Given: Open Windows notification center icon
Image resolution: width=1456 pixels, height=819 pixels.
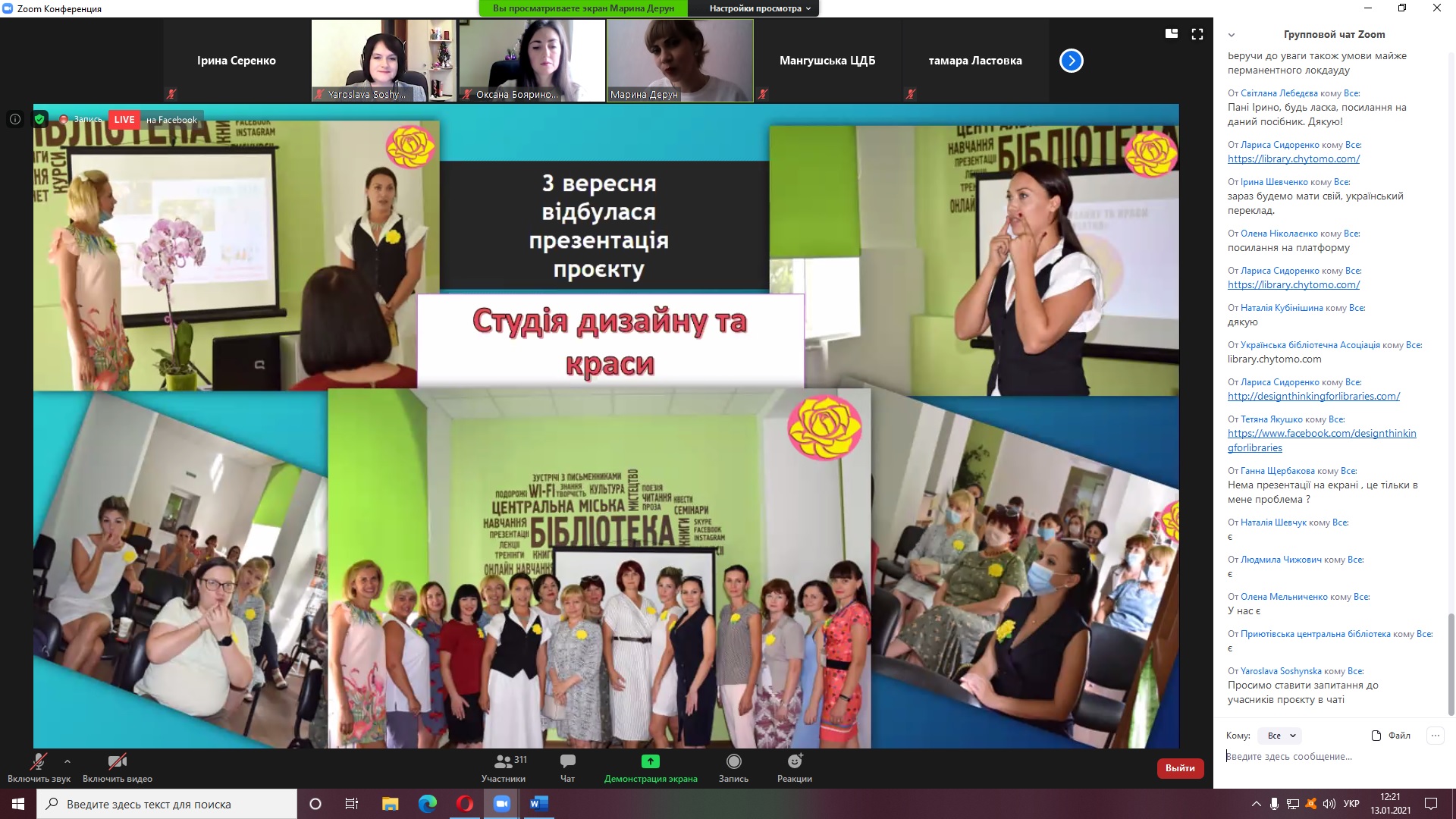Looking at the screenshot, I should click(x=1431, y=804).
